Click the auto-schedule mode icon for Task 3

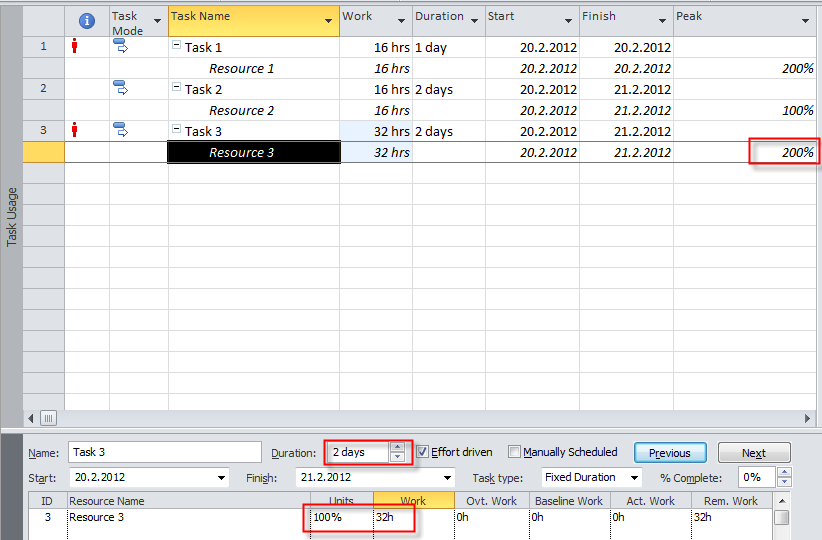point(121,130)
